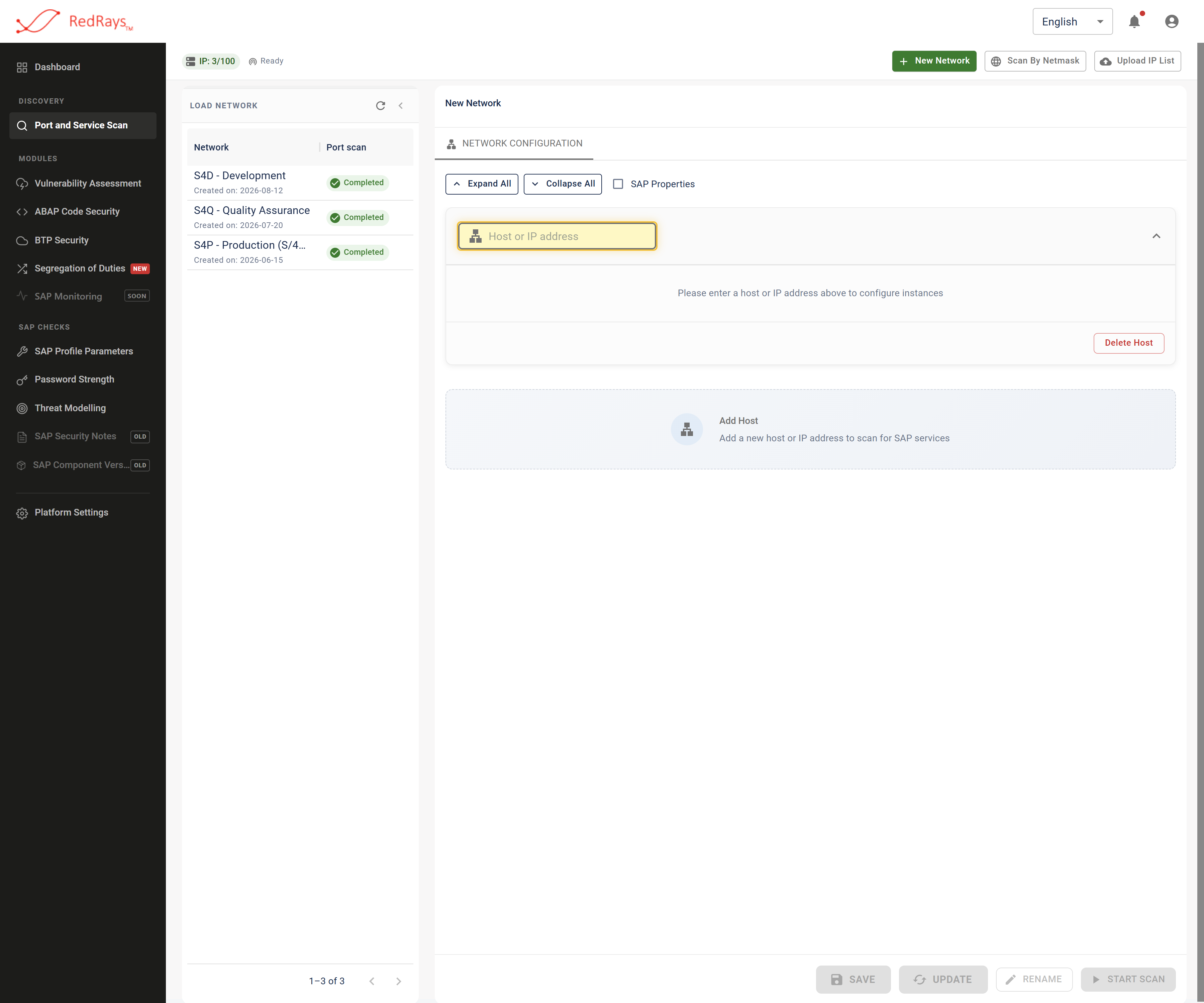Click the SAP Monitoring pulse icon
The height and width of the screenshot is (1003, 1204).
(22, 296)
